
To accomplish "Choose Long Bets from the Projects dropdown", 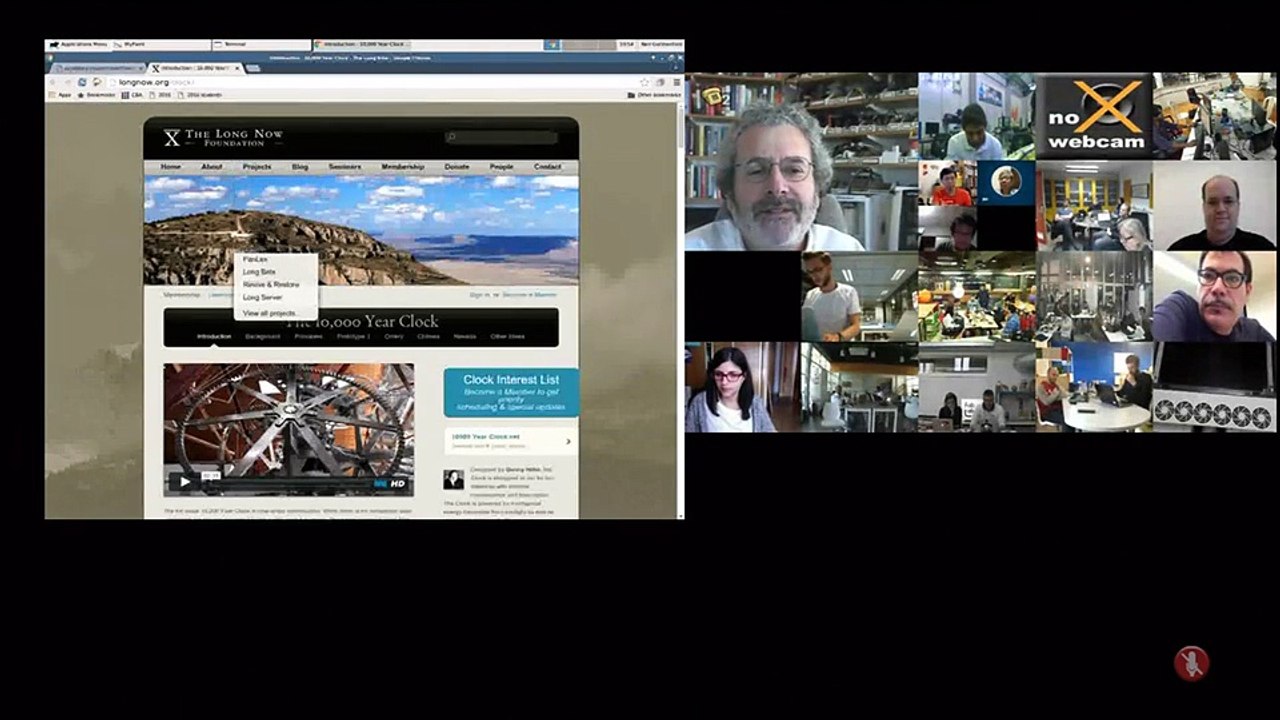I will 259,272.
